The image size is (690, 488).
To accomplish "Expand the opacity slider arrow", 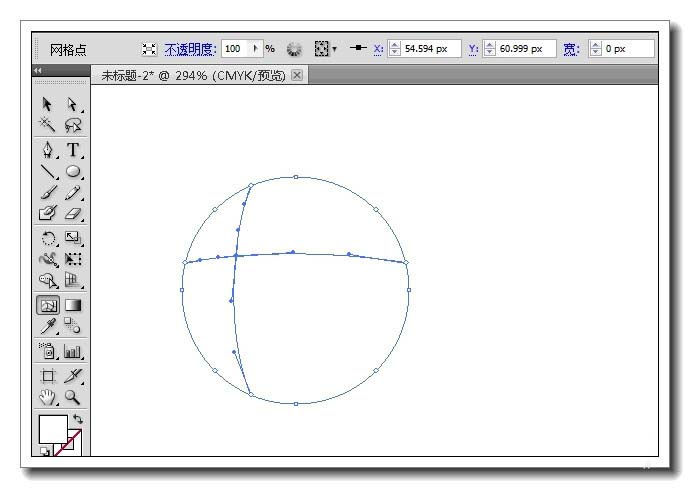I will [256, 49].
